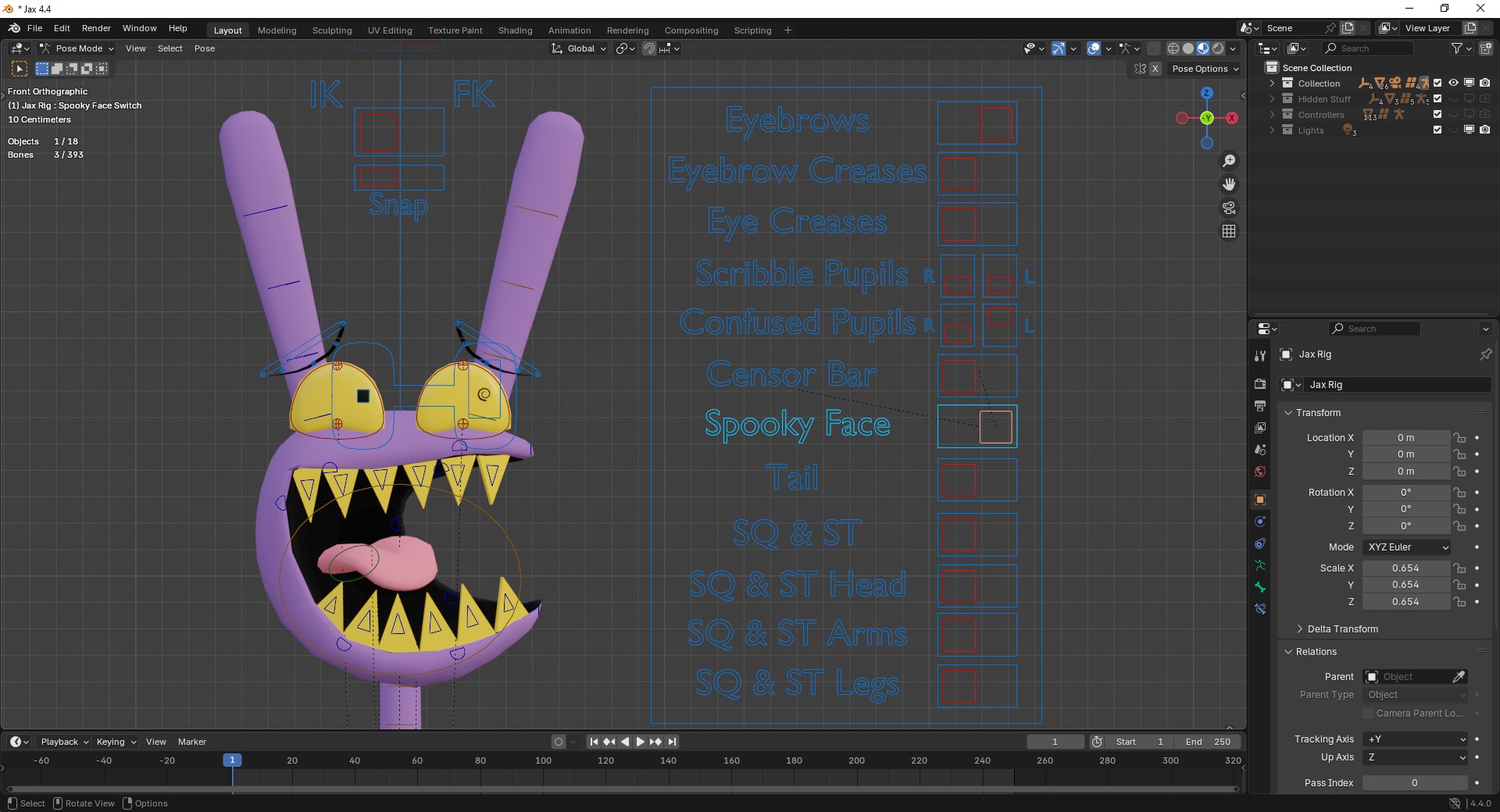Image resolution: width=1500 pixels, height=812 pixels.
Task: Toggle viewport gizmos display
Action: click(x=1058, y=48)
